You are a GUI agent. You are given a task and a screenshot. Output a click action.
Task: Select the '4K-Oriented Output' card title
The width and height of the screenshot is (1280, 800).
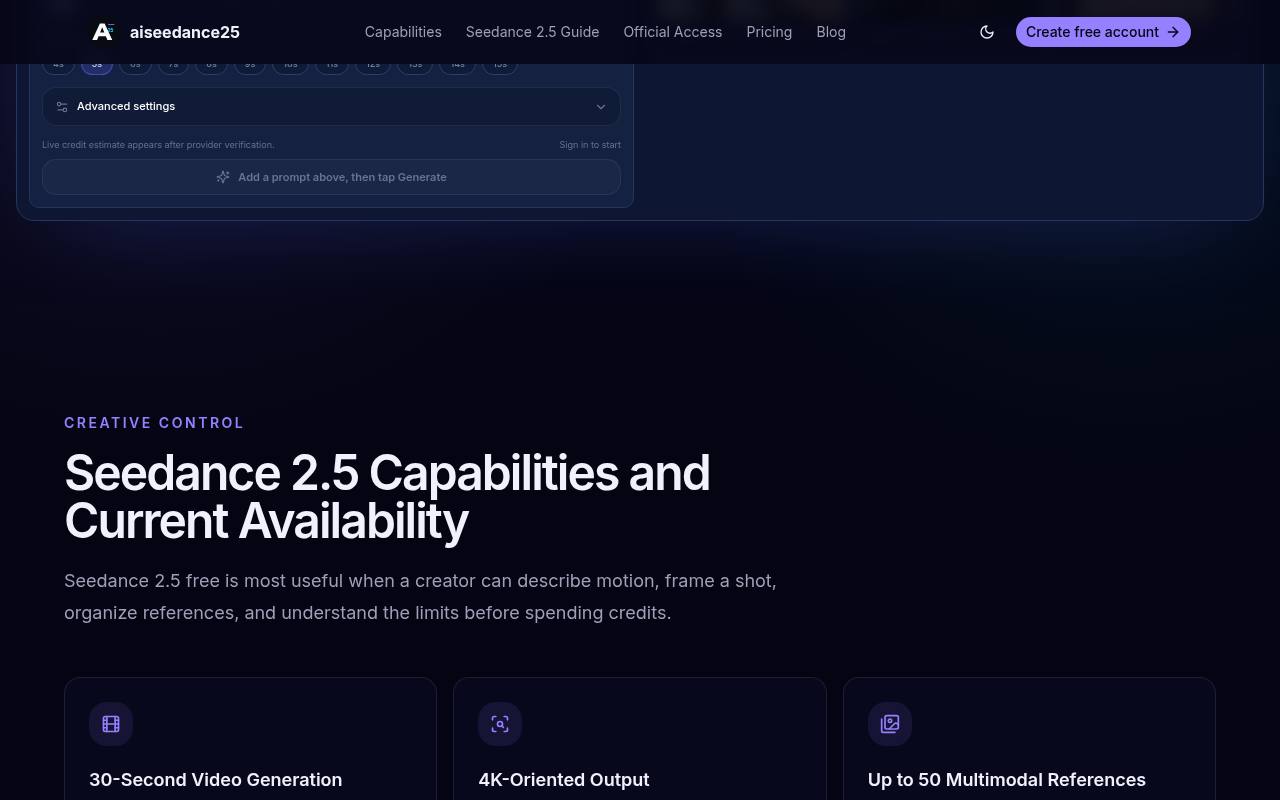(564, 780)
